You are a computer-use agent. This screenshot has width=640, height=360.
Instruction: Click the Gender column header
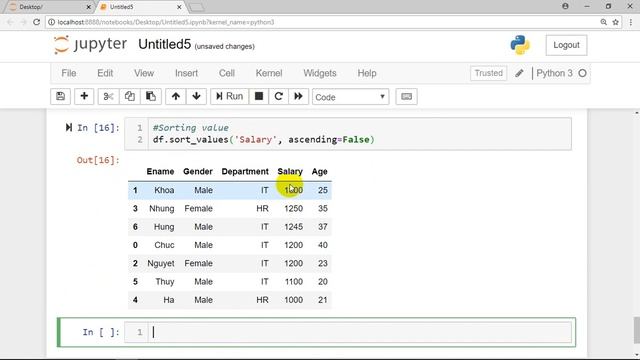pyautogui.click(x=198, y=171)
